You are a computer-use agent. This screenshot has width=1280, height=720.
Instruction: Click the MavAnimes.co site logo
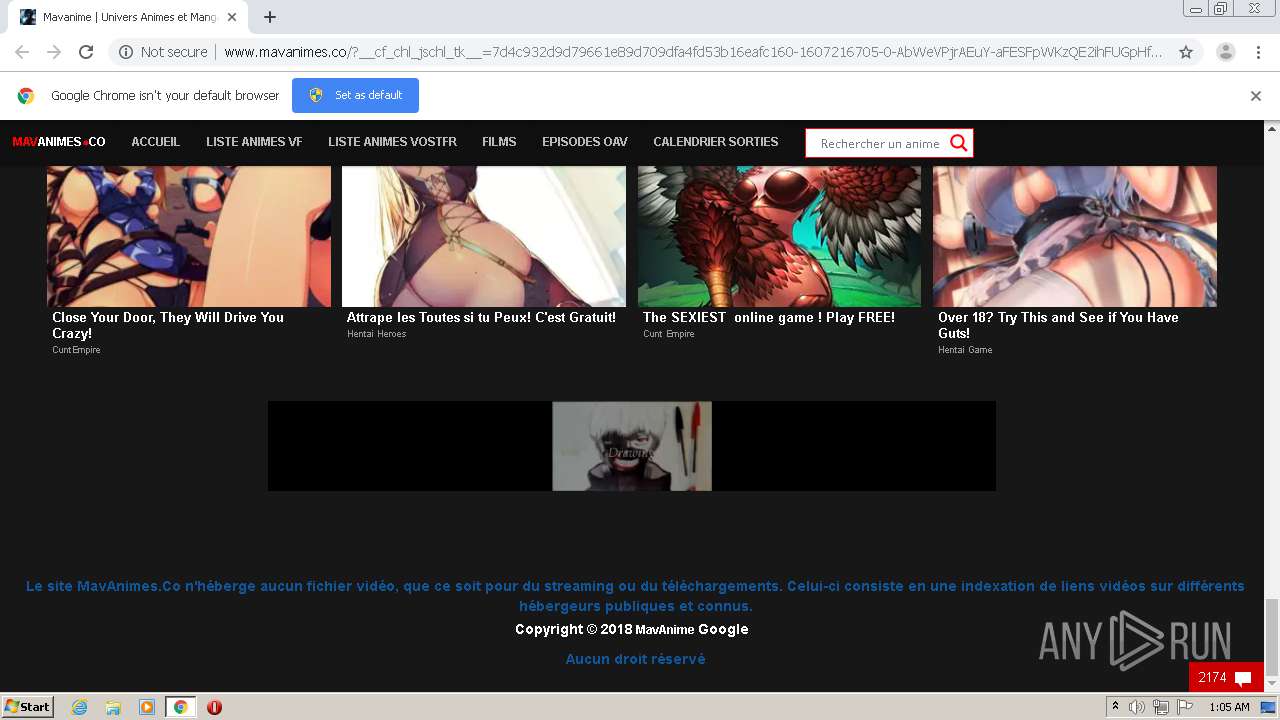[58, 142]
